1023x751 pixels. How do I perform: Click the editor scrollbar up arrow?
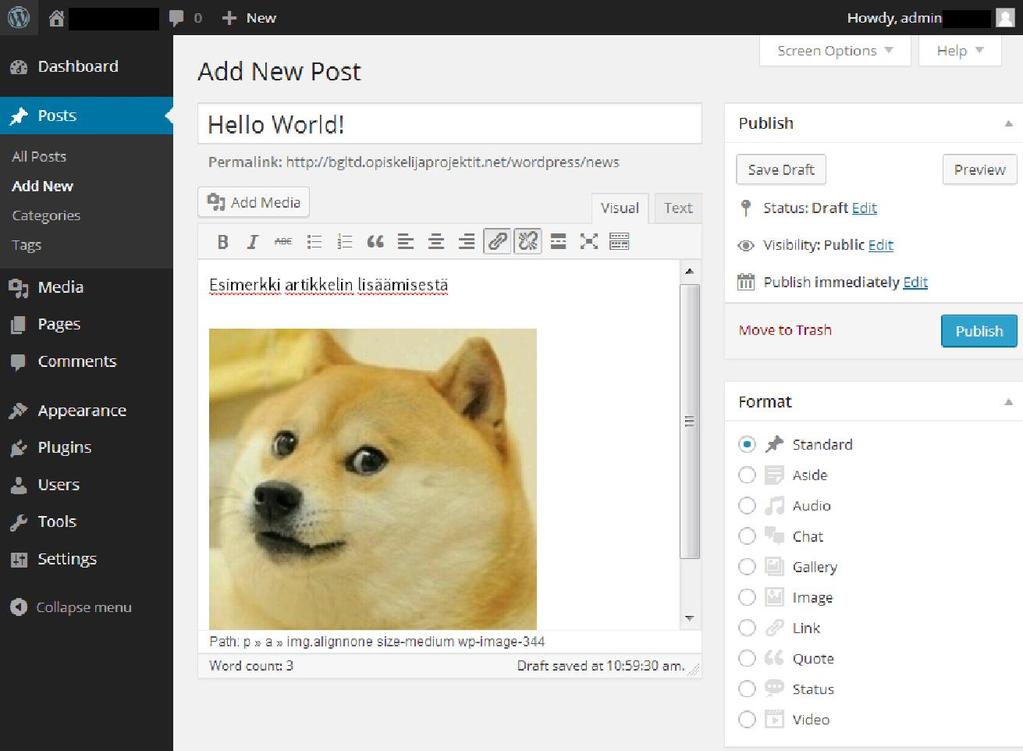point(690,271)
